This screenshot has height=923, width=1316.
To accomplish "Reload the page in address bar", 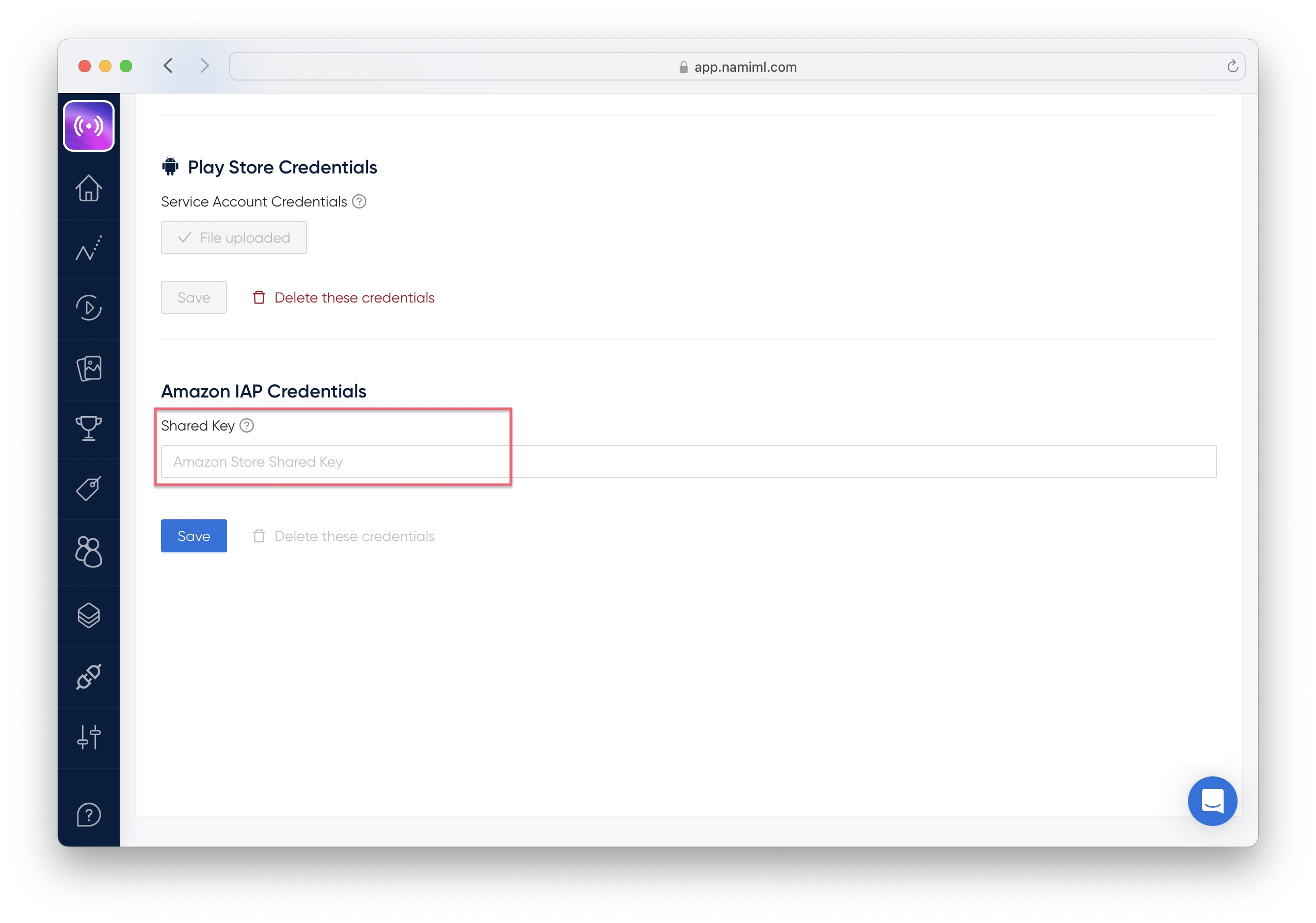I will 1232,67.
